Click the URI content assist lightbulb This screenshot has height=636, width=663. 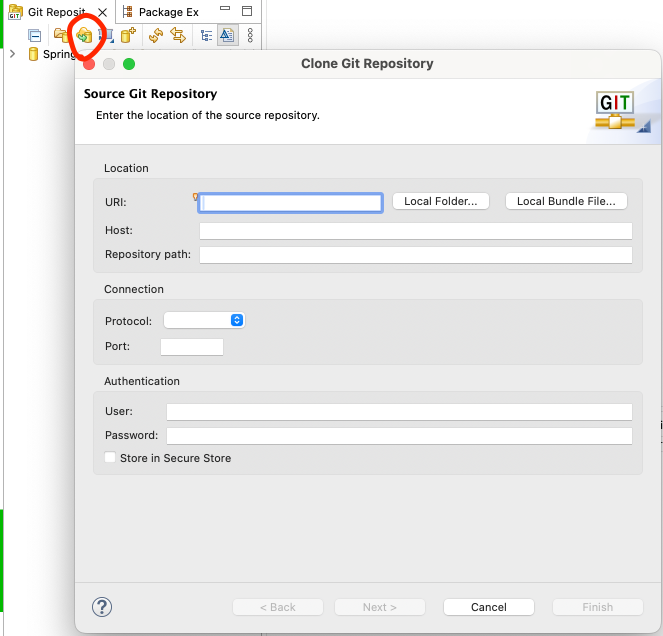coord(195,197)
